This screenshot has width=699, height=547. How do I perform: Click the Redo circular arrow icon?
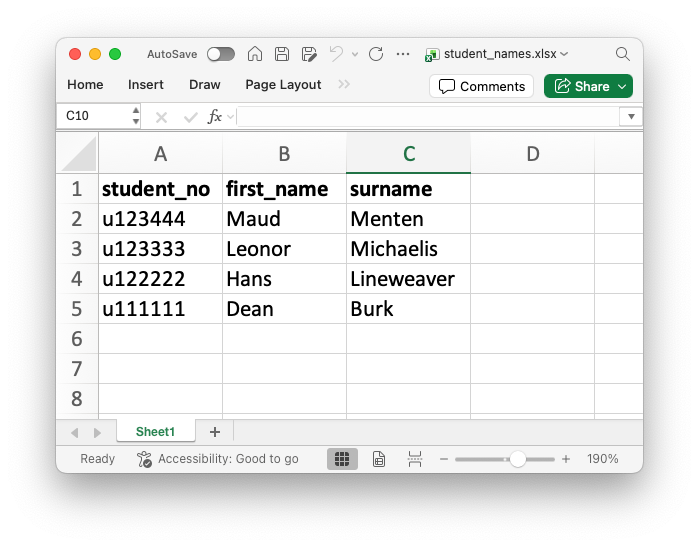click(376, 54)
